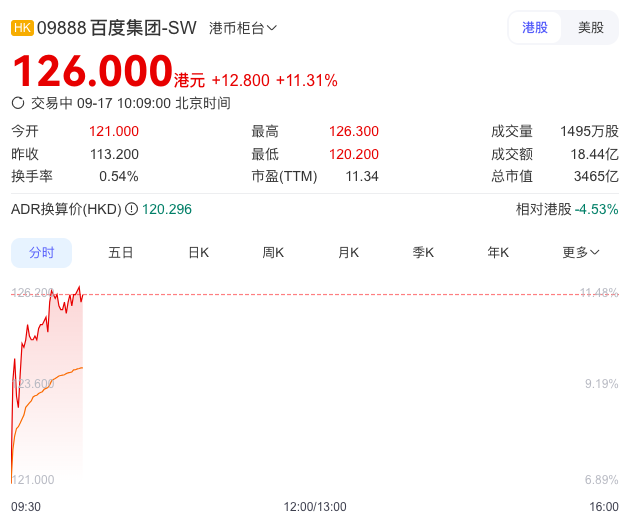Click the refresh icon beside 交易中

point(18,102)
